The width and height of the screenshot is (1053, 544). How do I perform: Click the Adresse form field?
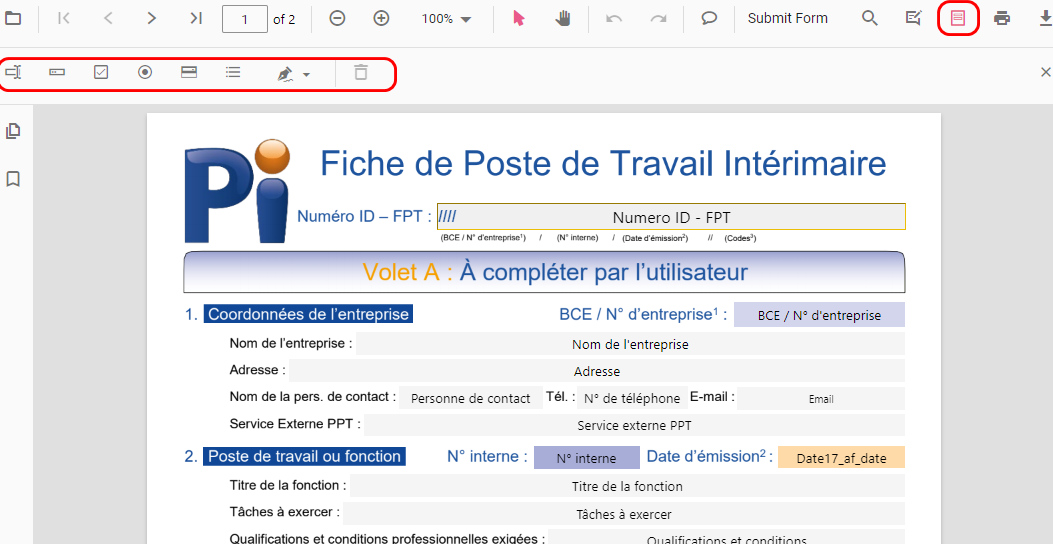coord(596,371)
